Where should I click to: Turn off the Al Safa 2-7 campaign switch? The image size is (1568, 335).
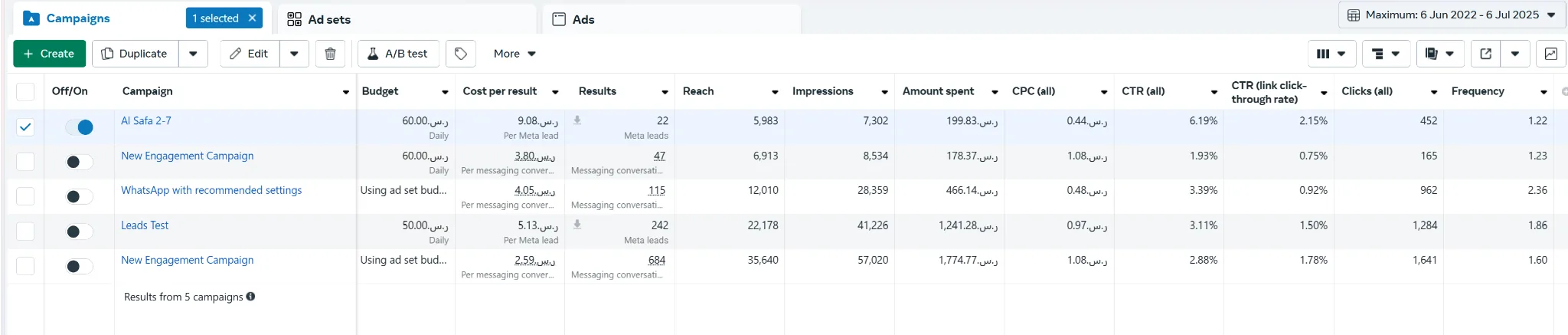click(x=79, y=127)
